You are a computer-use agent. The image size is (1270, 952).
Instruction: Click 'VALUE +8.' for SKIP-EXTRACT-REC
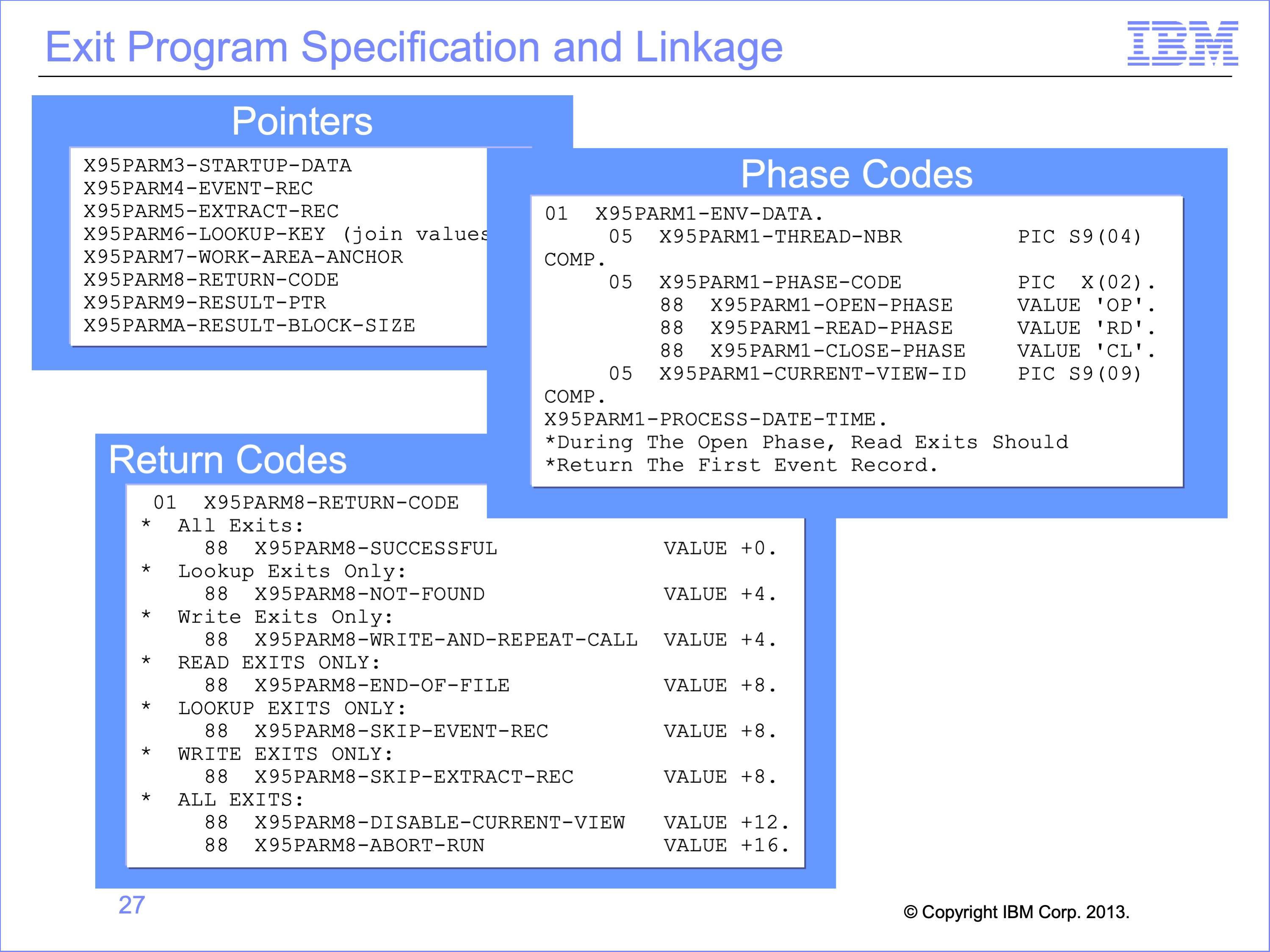pos(720,777)
